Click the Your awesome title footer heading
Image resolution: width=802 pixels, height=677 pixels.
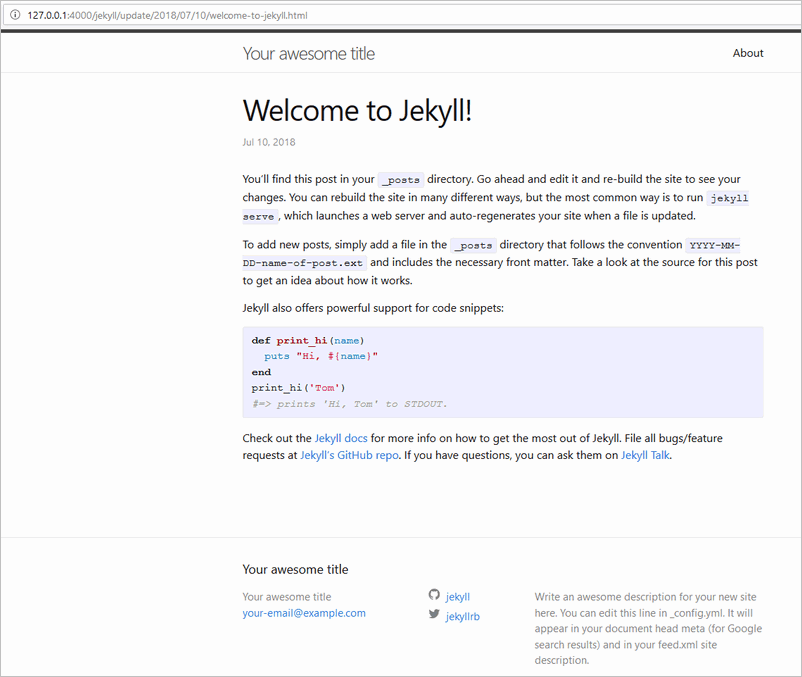pyautogui.click(x=295, y=569)
